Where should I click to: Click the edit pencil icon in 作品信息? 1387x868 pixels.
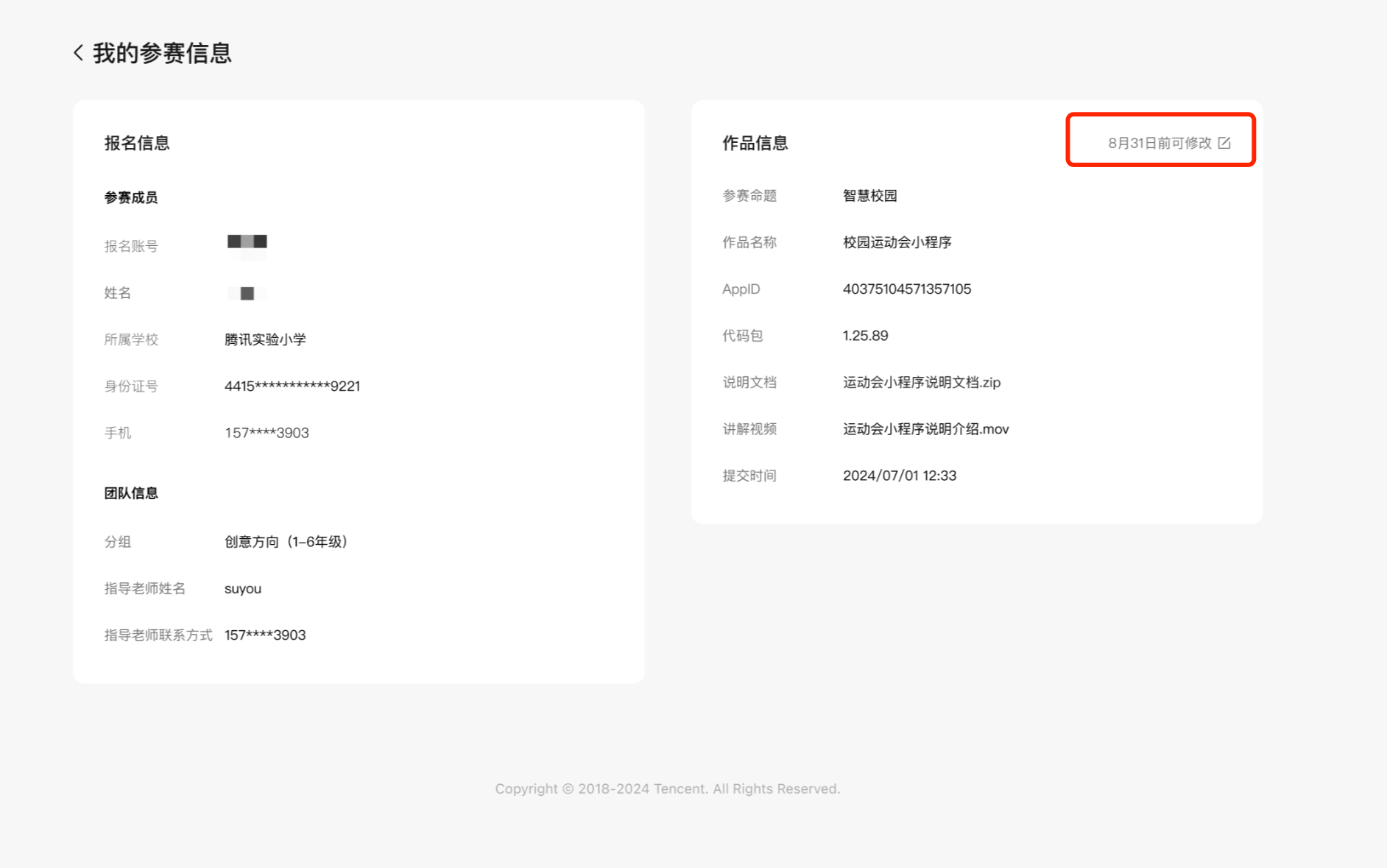point(1224,143)
